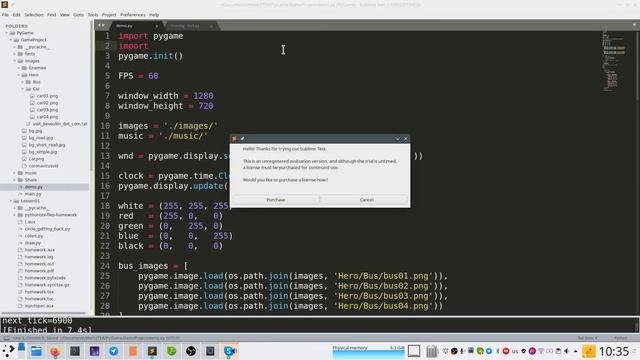
Task: Close the license dialog with X
Action: [405, 139]
